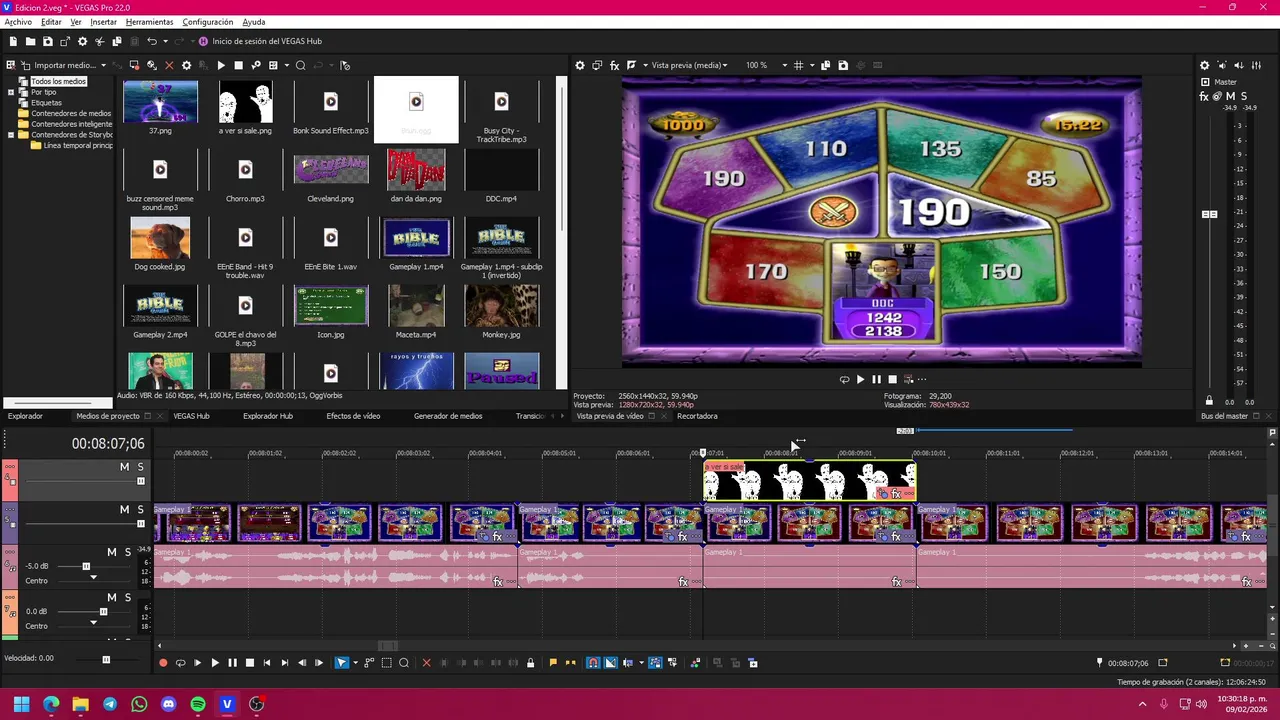Image resolution: width=1280 pixels, height=720 pixels.
Task: Adjust the Velocidad rate slider
Action: pos(106,659)
